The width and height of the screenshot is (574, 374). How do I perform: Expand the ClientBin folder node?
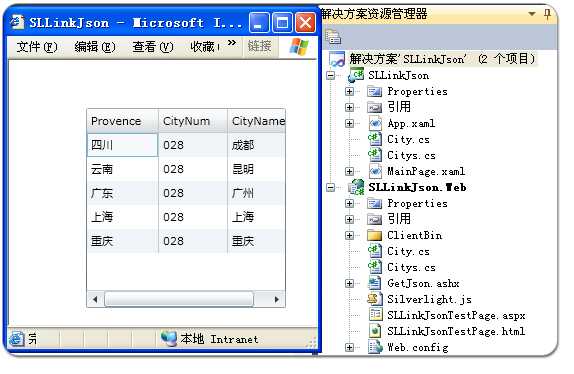[x=349, y=235]
